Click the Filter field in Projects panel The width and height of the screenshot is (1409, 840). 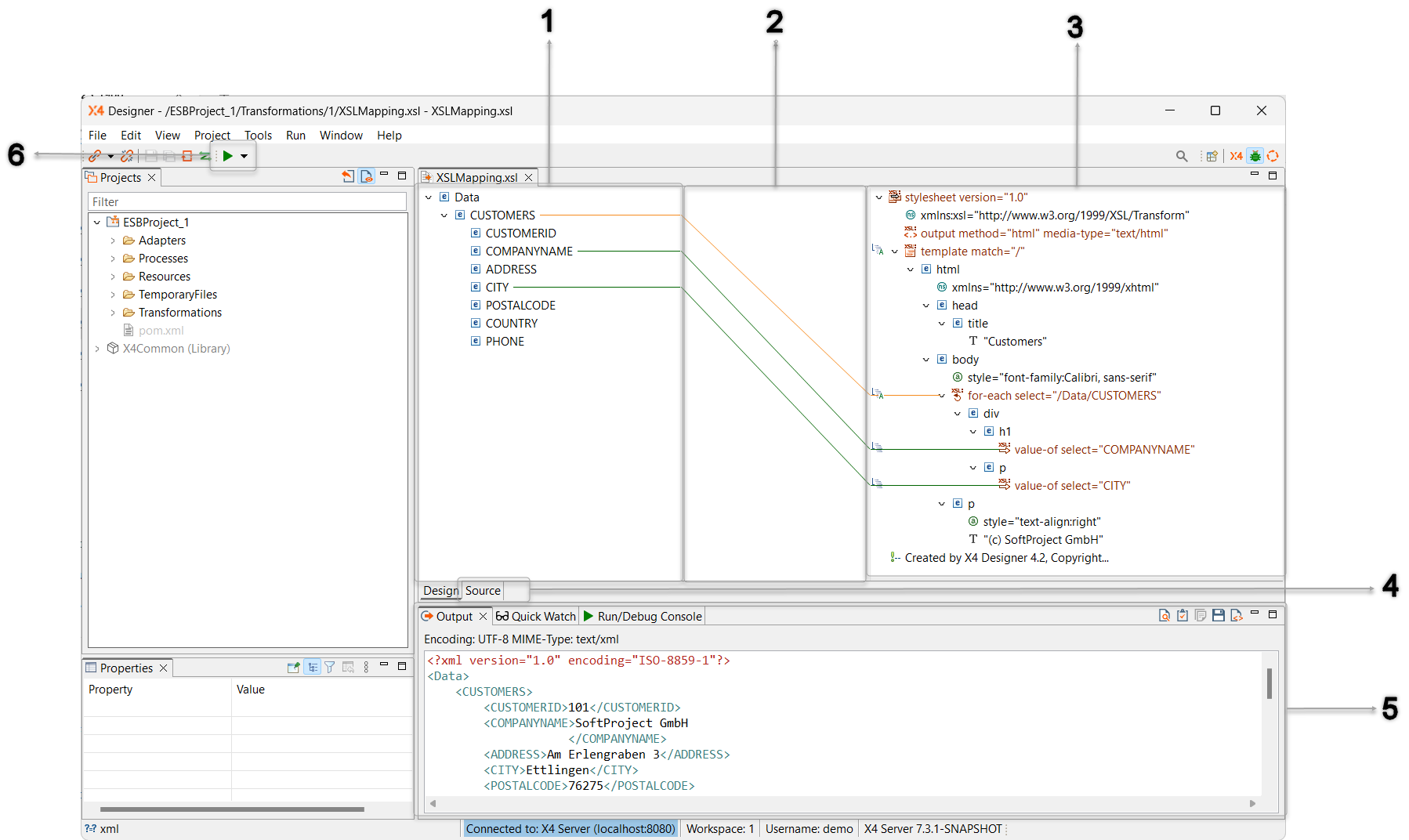coord(247,202)
